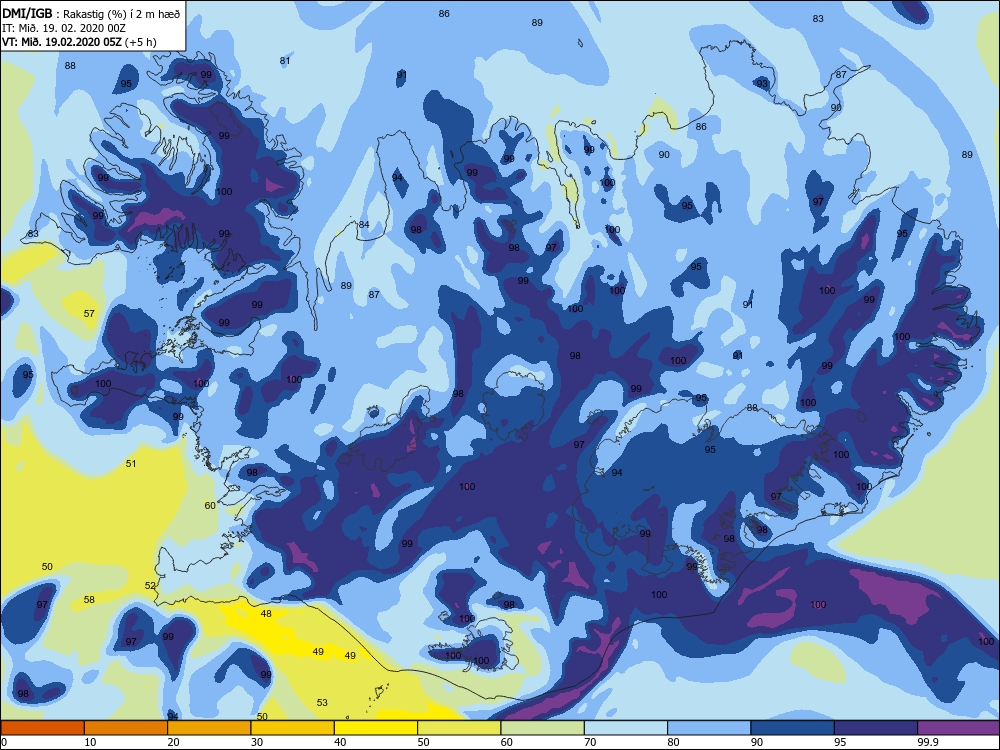Choose the medium blue 80–90 legend swatch
1000x750 pixels.
point(709,728)
